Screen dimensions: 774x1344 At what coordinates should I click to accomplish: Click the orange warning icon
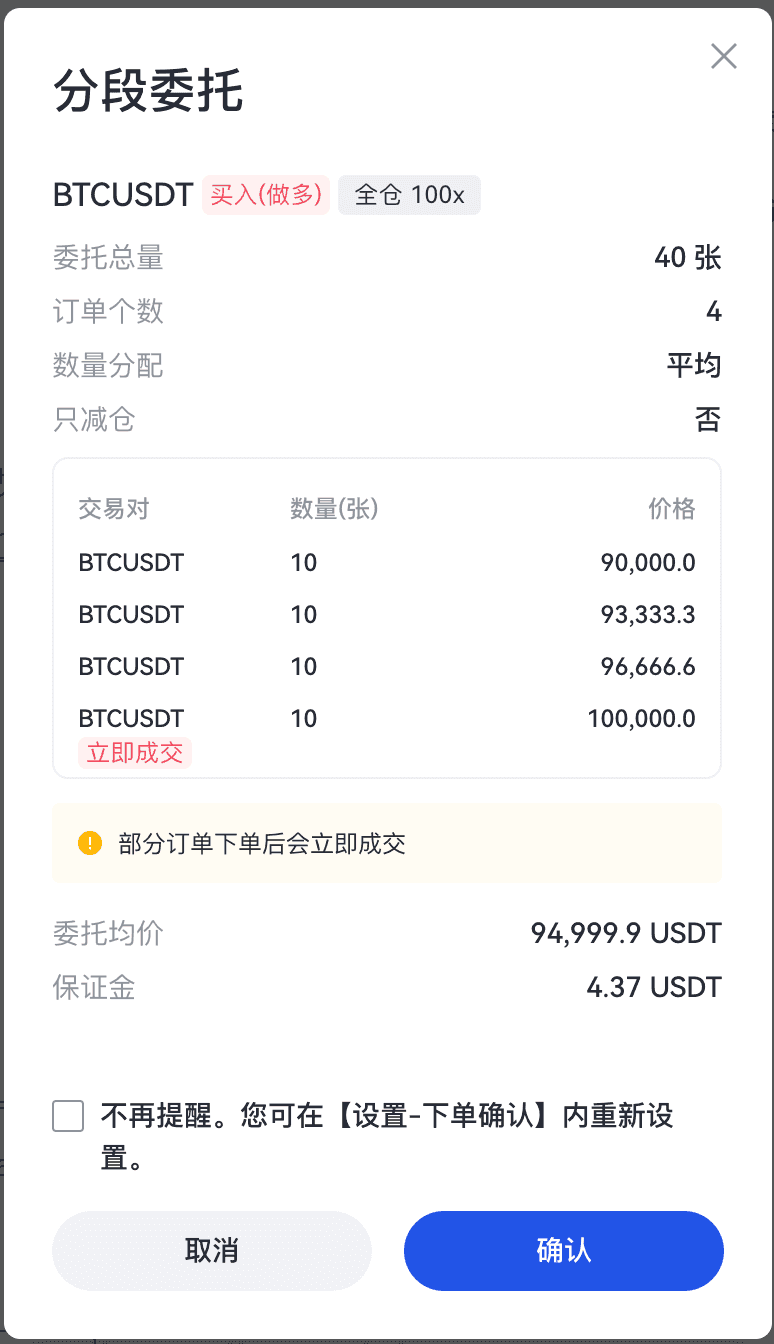(x=90, y=843)
